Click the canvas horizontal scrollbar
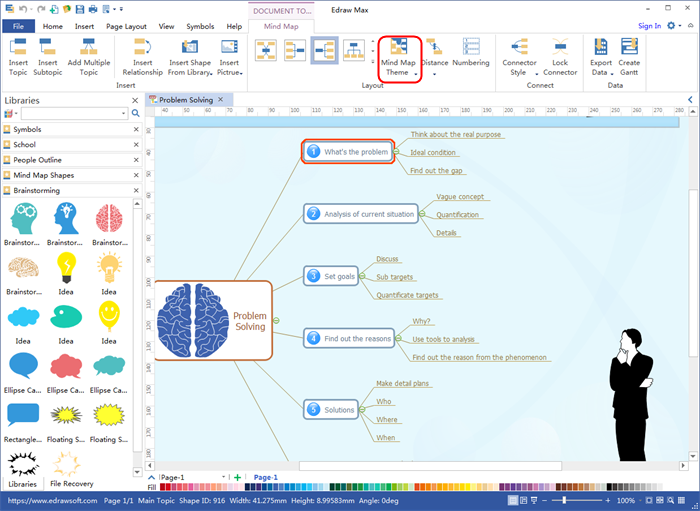Viewport: 700px width, 511px height. pos(430,466)
